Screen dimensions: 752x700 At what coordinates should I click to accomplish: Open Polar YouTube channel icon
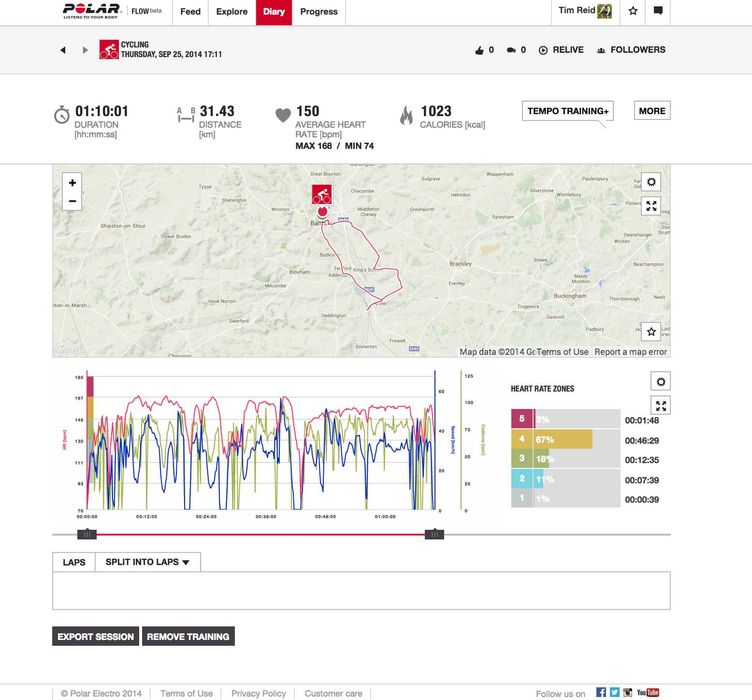(x=648, y=692)
